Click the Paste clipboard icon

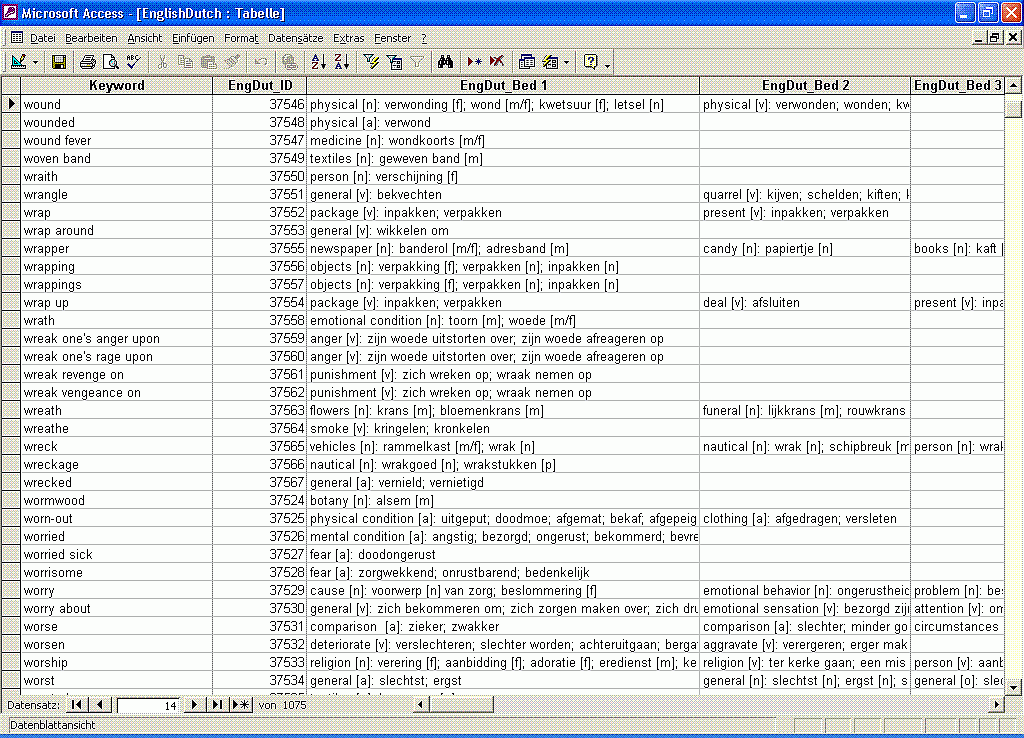click(x=208, y=62)
